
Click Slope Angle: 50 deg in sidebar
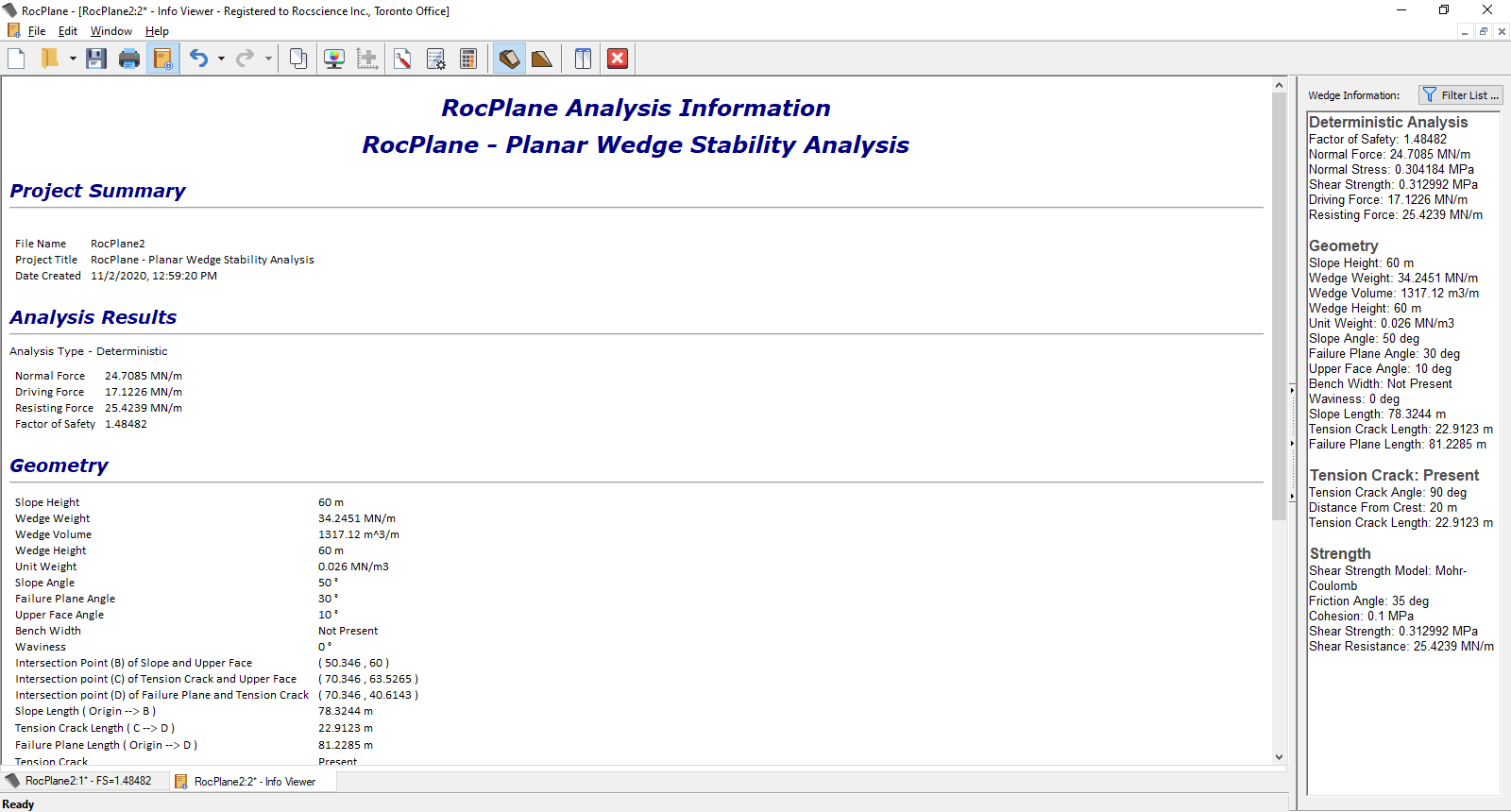(1364, 338)
